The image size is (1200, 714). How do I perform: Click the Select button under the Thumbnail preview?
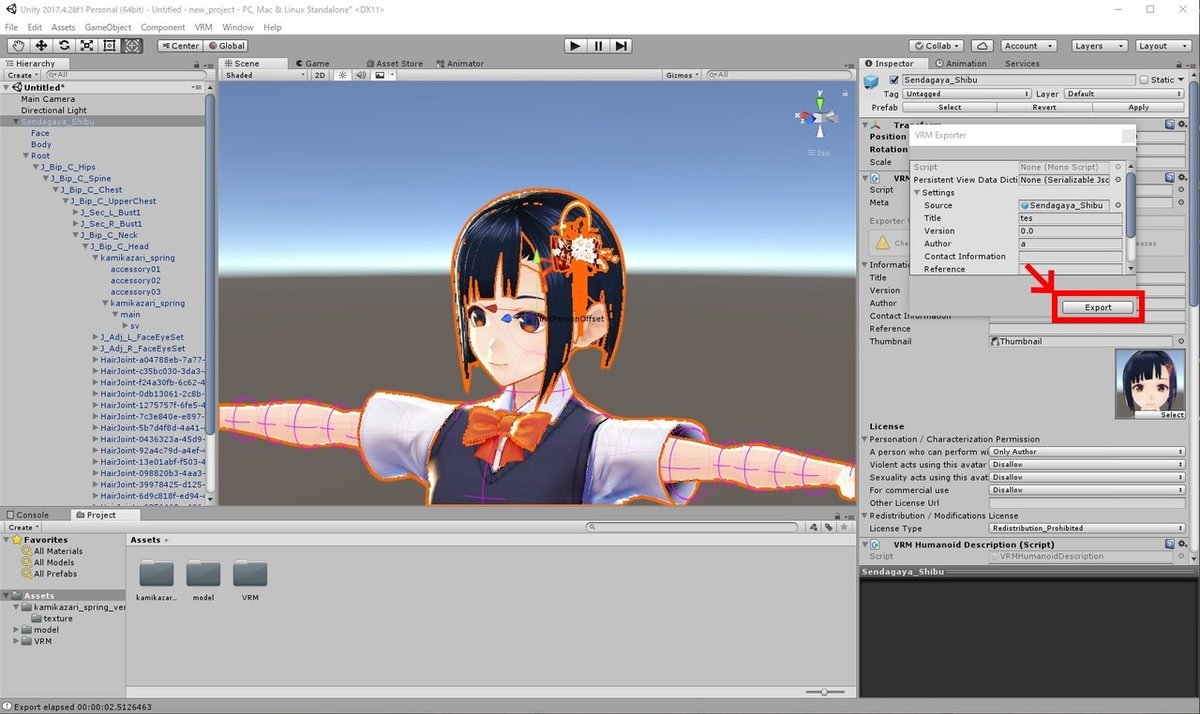point(1172,414)
